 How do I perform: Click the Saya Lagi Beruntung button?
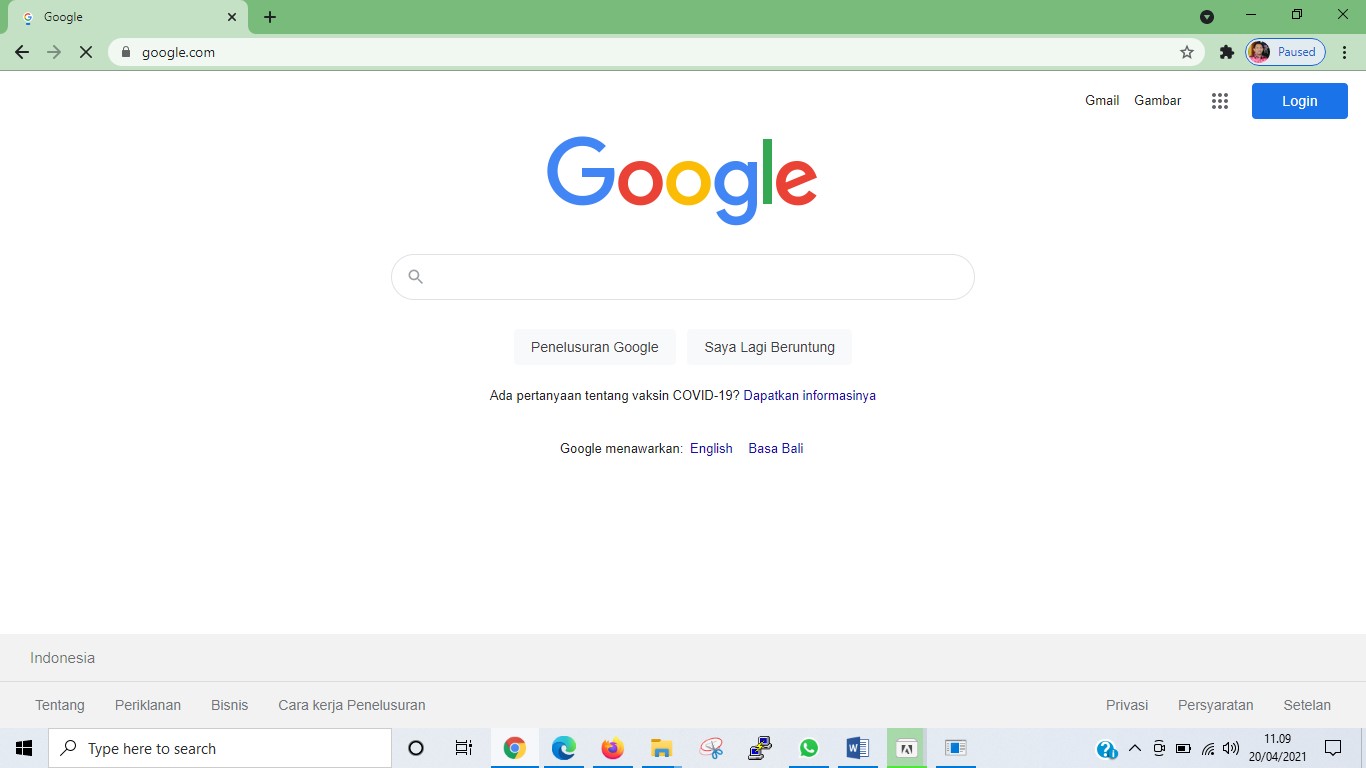coord(769,347)
